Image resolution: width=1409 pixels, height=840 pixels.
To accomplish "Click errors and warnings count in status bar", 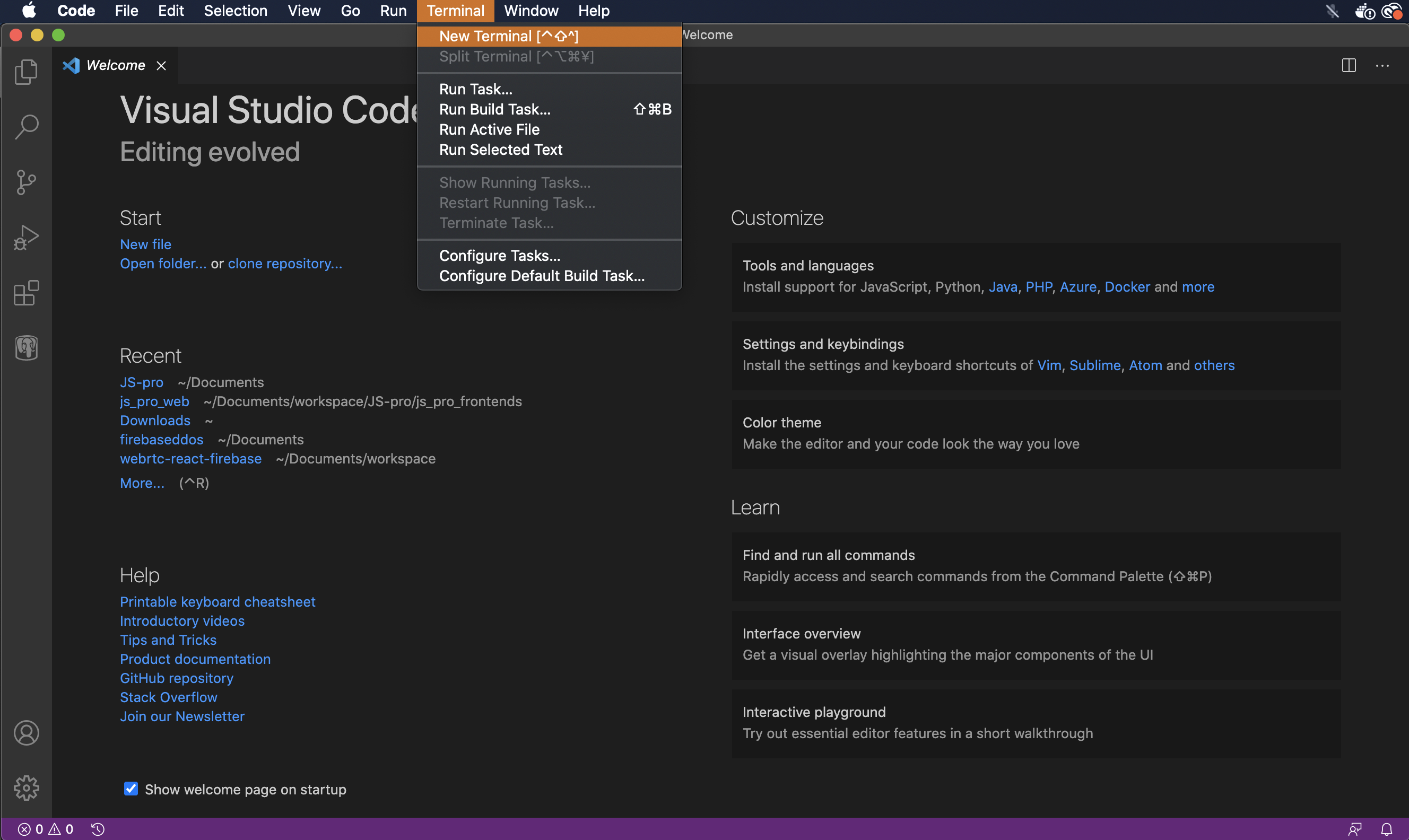I will coord(45,829).
